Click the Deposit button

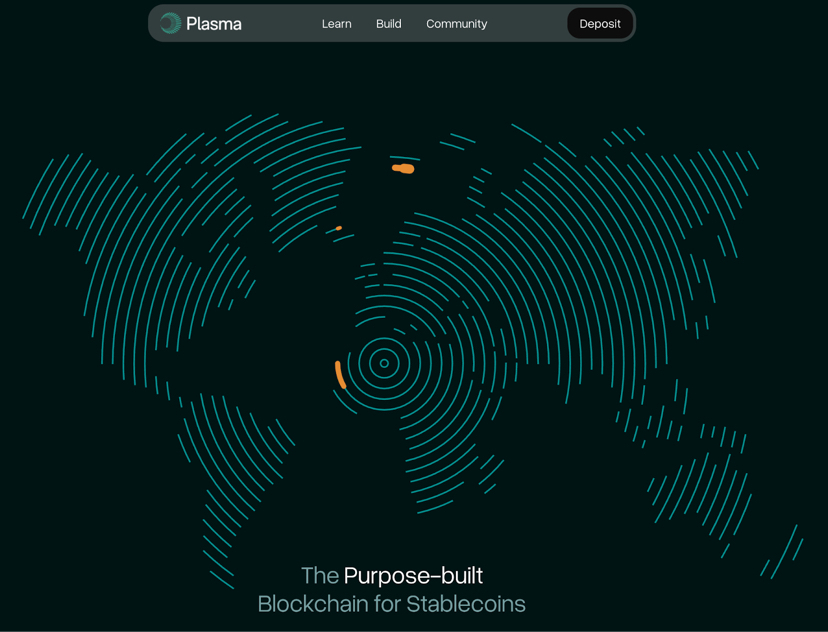tap(600, 24)
